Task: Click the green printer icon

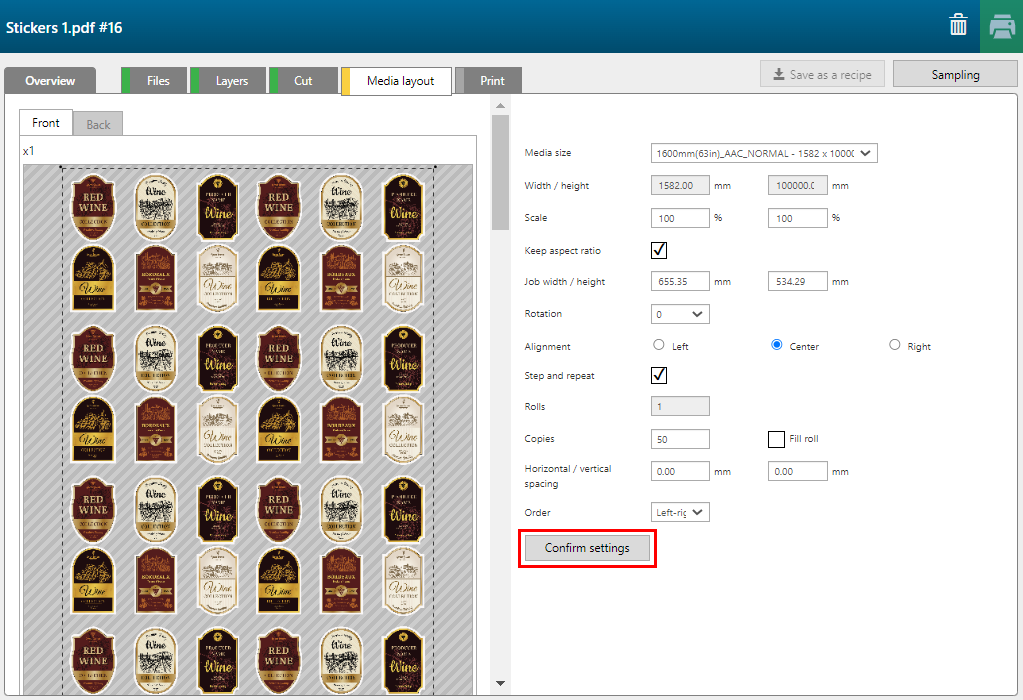Action: pyautogui.click(x=1001, y=26)
